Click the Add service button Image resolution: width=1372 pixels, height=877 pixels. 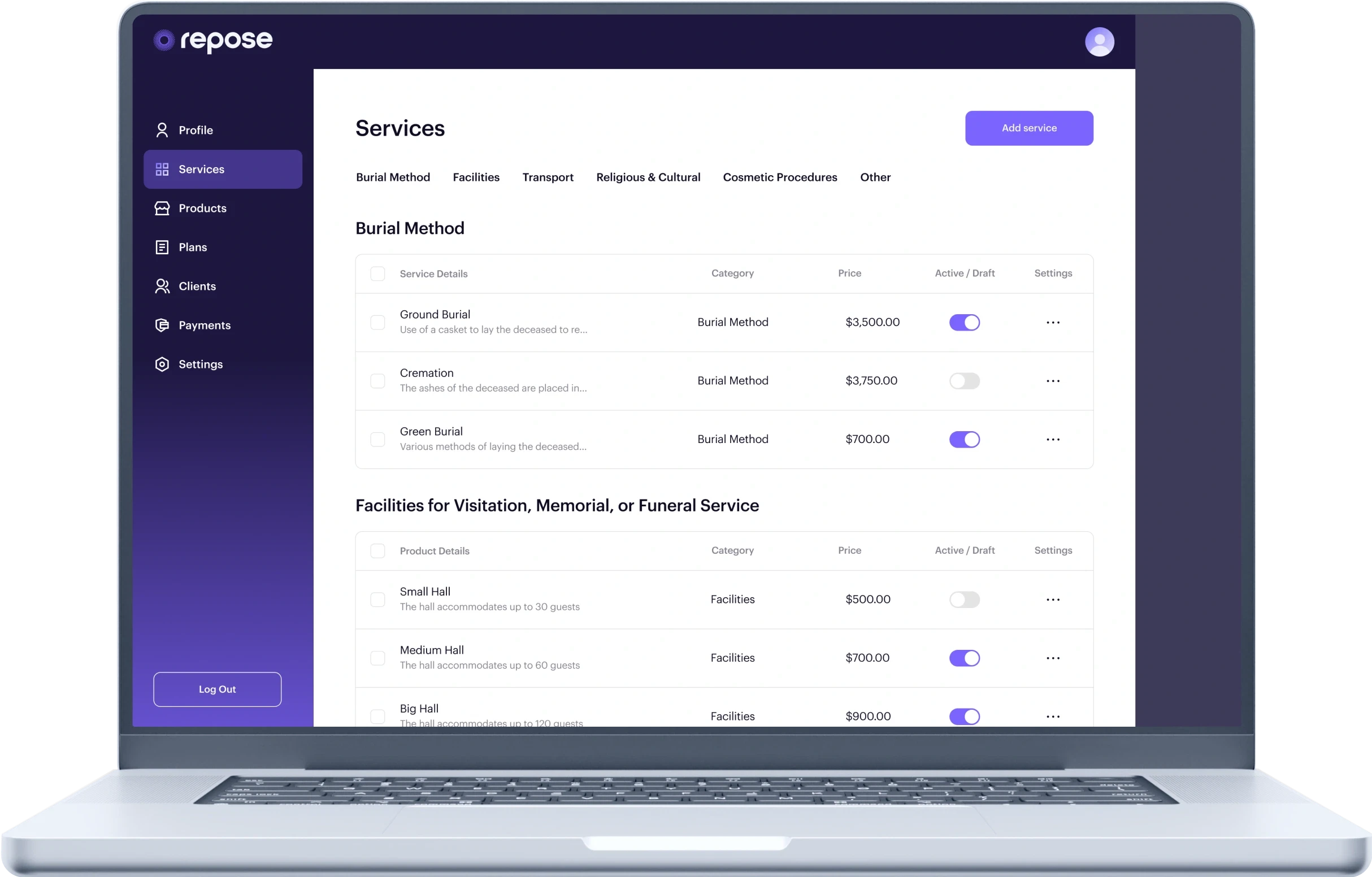pos(1028,128)
